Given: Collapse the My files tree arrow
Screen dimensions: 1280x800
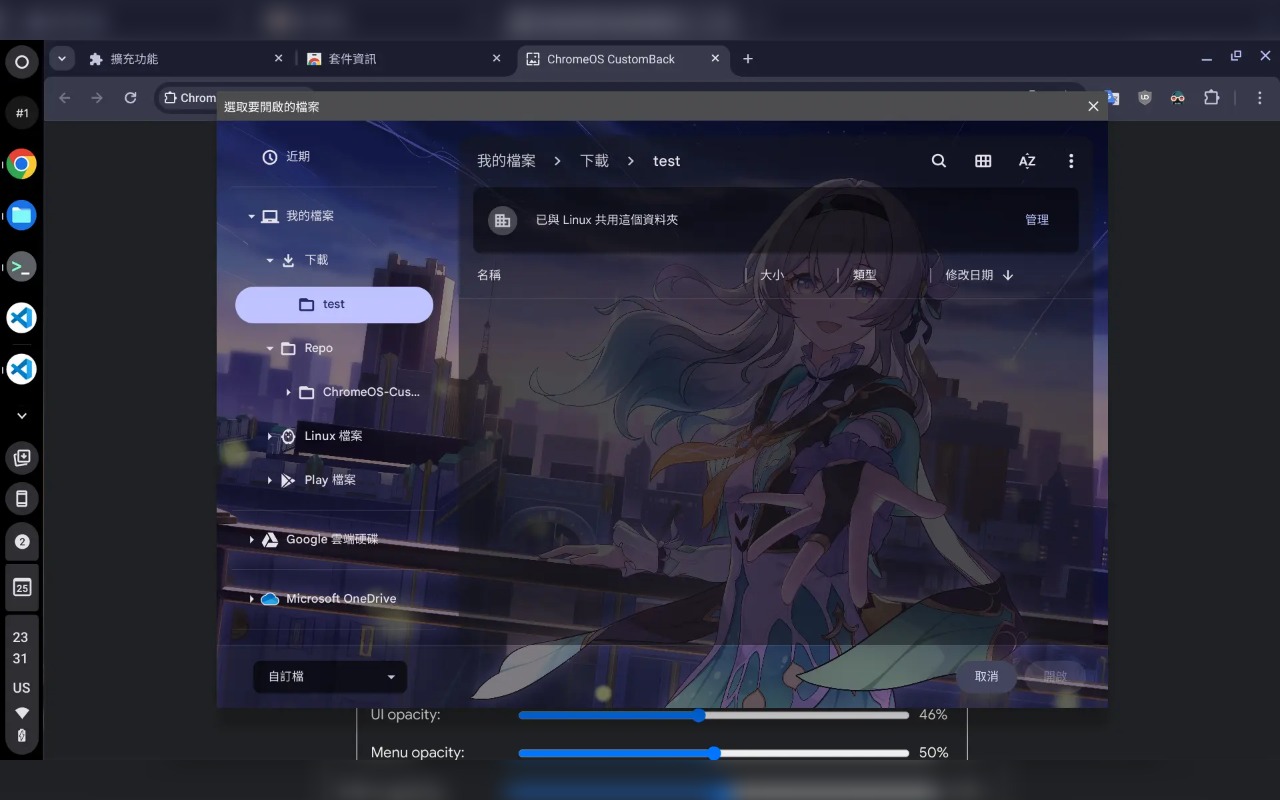Looking at the screenshot, I should coord(251,217).
